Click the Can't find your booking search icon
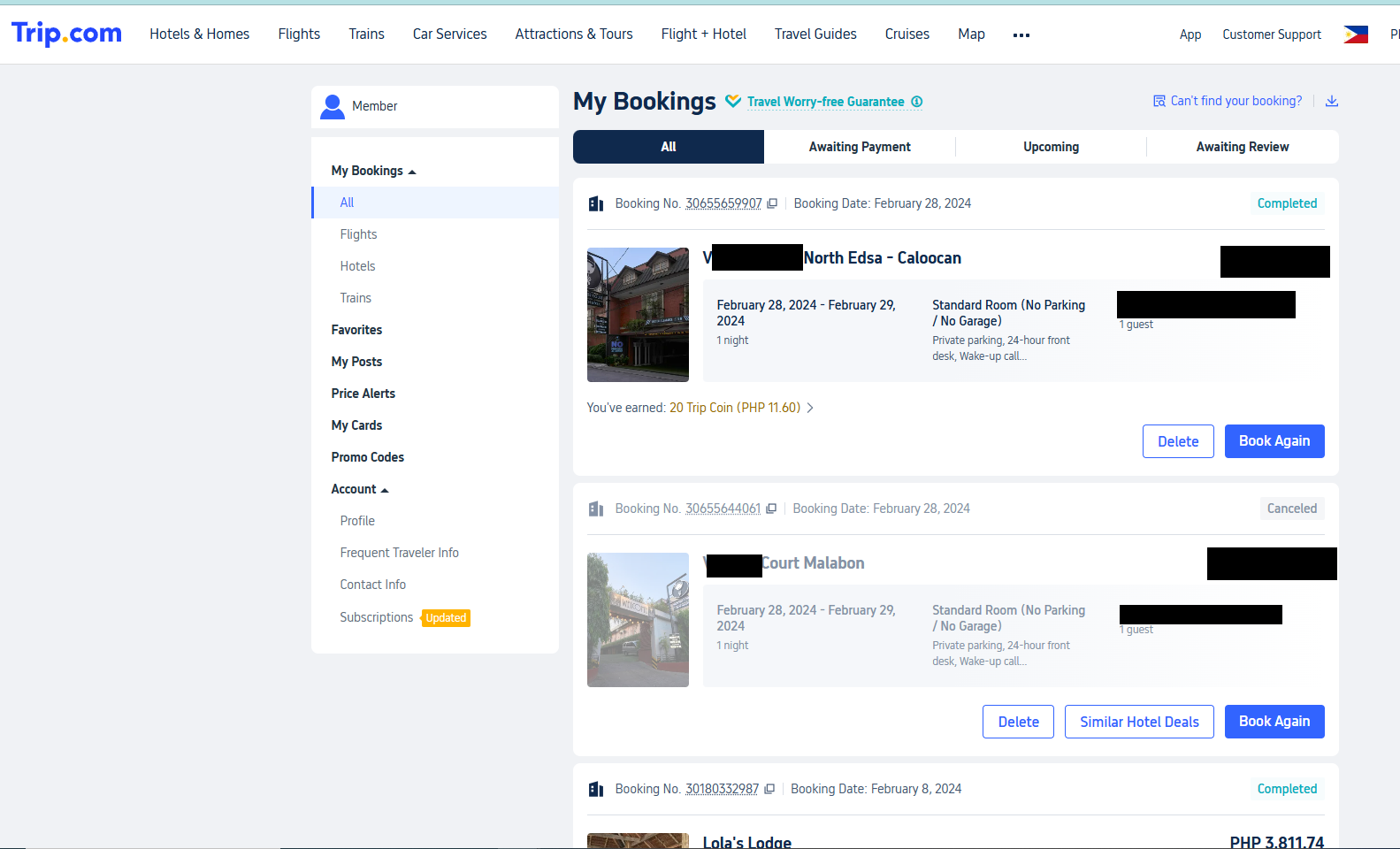Viewport: 1400px width, 849px height. [x=1159, y=101]
